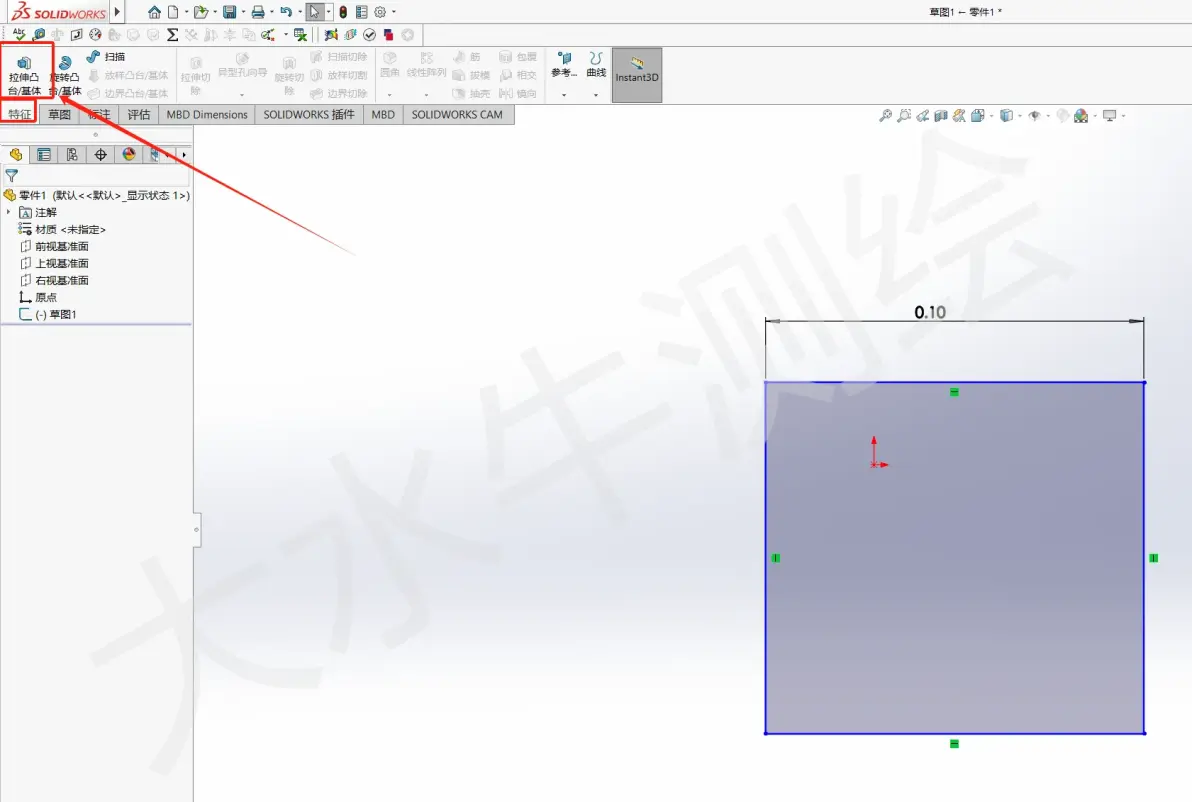
Task: Open the Display Style cube icon
Action: (x=1007, y=116)
